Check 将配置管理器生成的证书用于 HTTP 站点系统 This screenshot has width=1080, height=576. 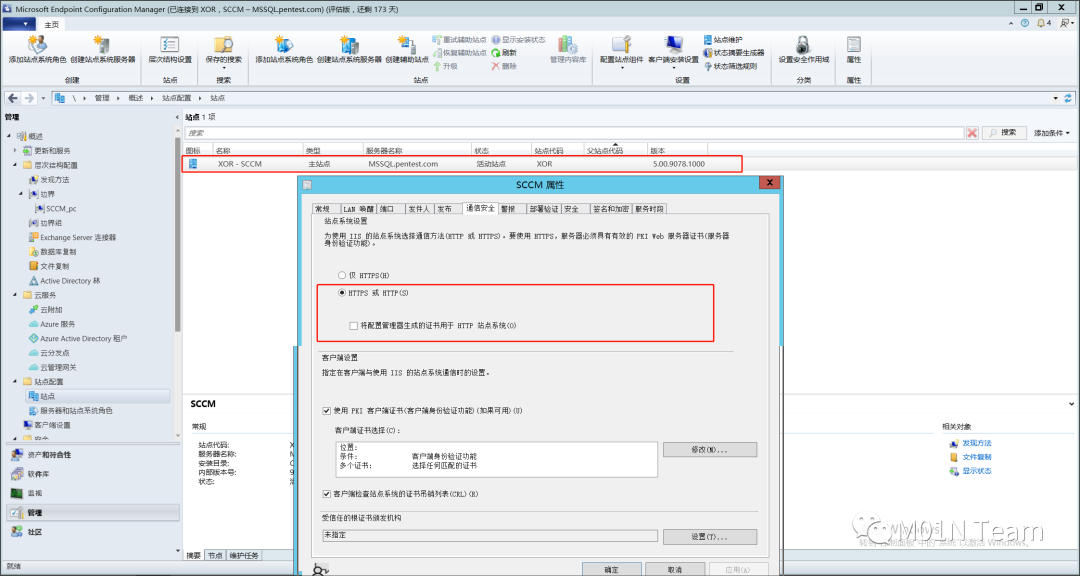(353, 326)
